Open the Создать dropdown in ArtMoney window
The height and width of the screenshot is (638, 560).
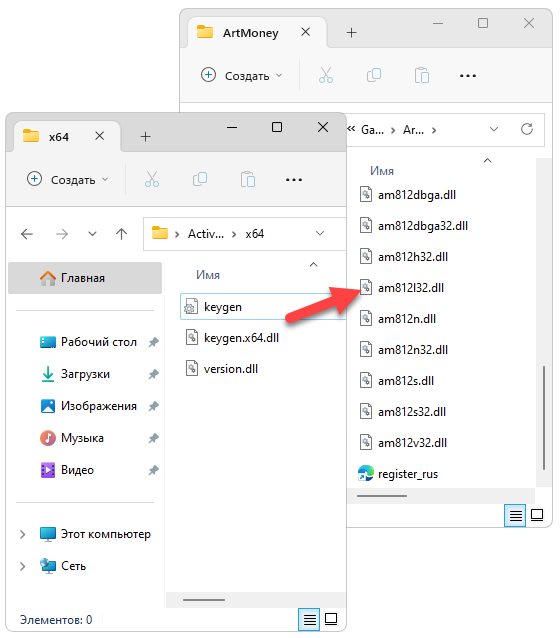pyautogui.click(x=242, y=75)
